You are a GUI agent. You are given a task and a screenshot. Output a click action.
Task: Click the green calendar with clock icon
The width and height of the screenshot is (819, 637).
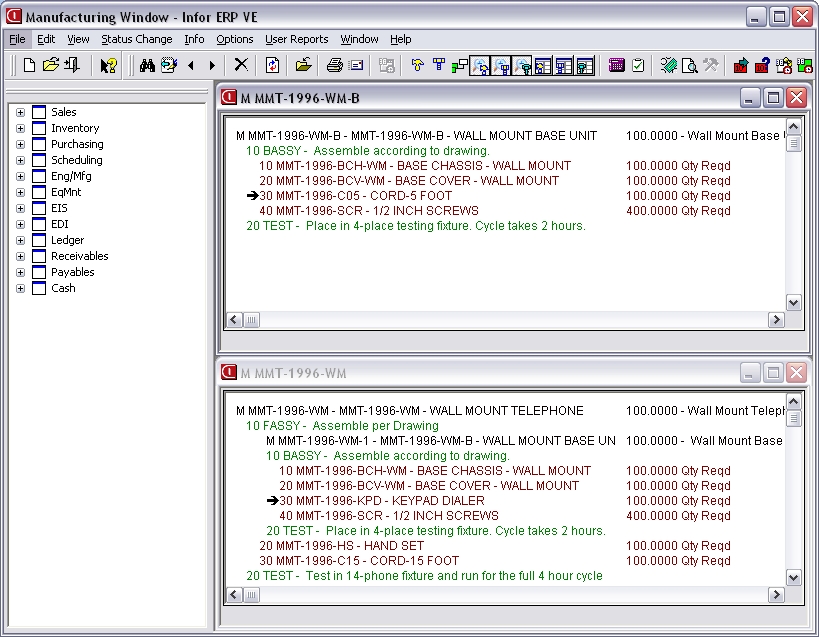804,65
